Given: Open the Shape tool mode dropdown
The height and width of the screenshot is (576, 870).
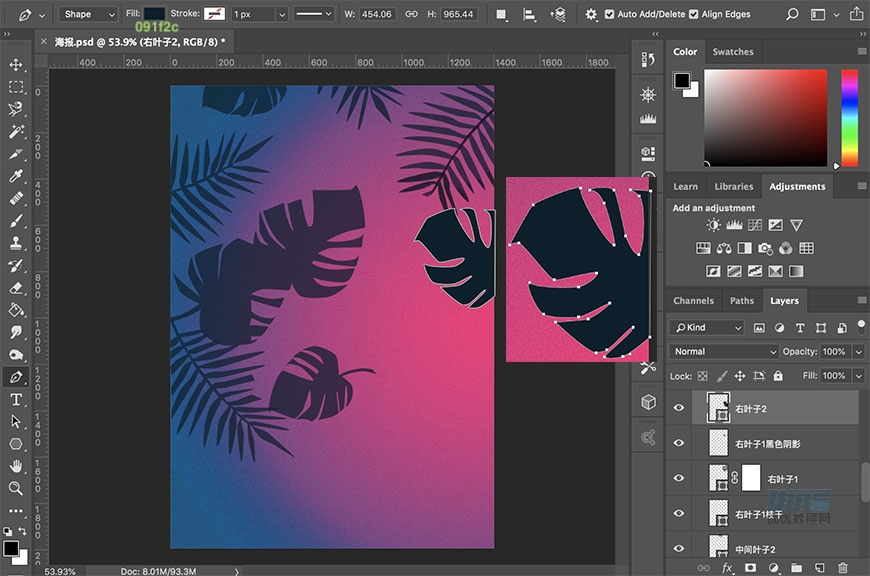Looking at the screenshot, I should pyautogui.click(x=87, y=15).
